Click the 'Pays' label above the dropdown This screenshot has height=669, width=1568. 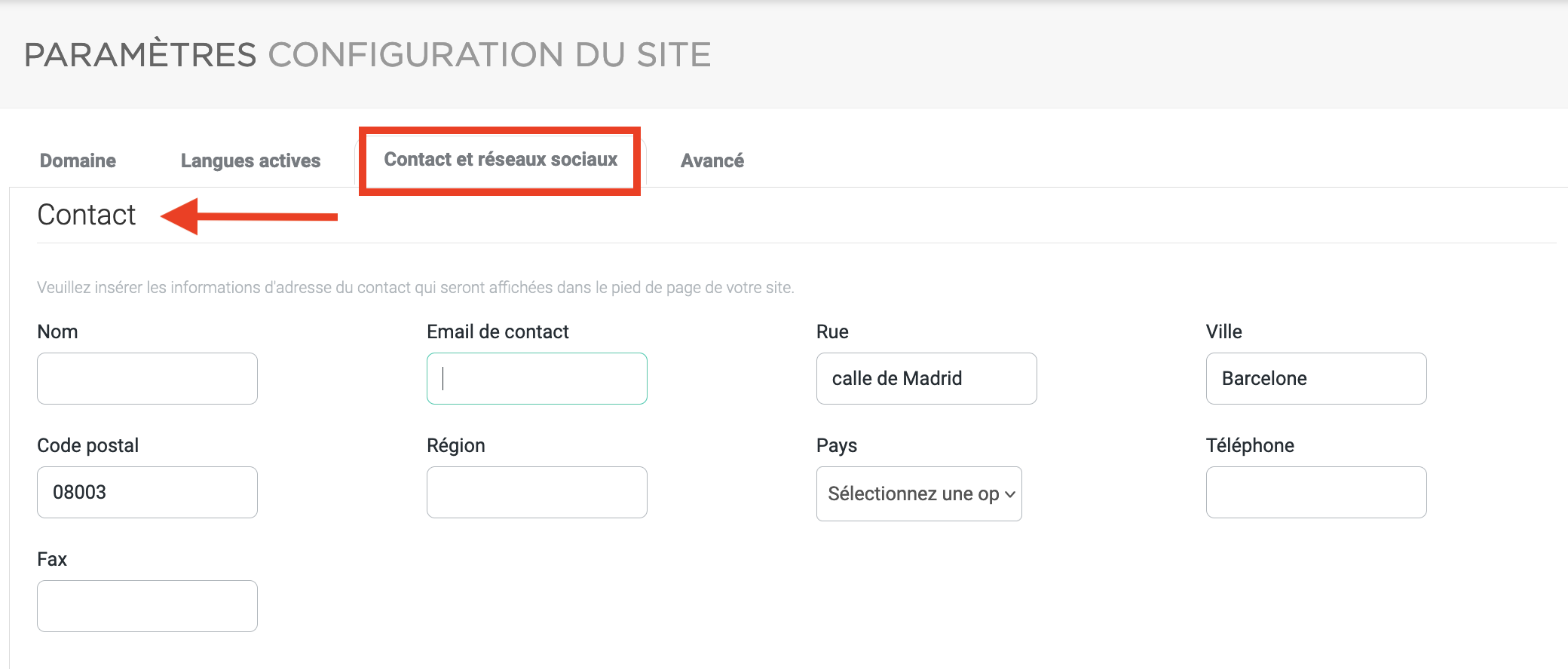836,445
